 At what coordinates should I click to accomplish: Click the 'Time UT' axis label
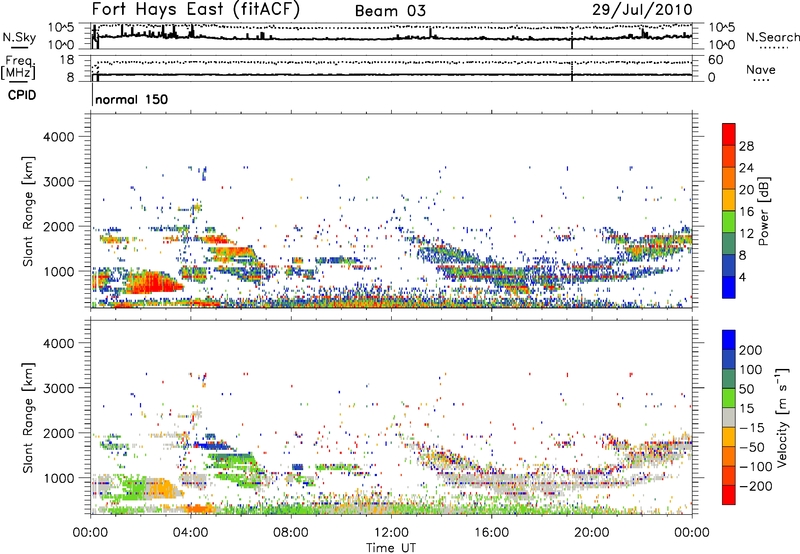coord(391,548)
